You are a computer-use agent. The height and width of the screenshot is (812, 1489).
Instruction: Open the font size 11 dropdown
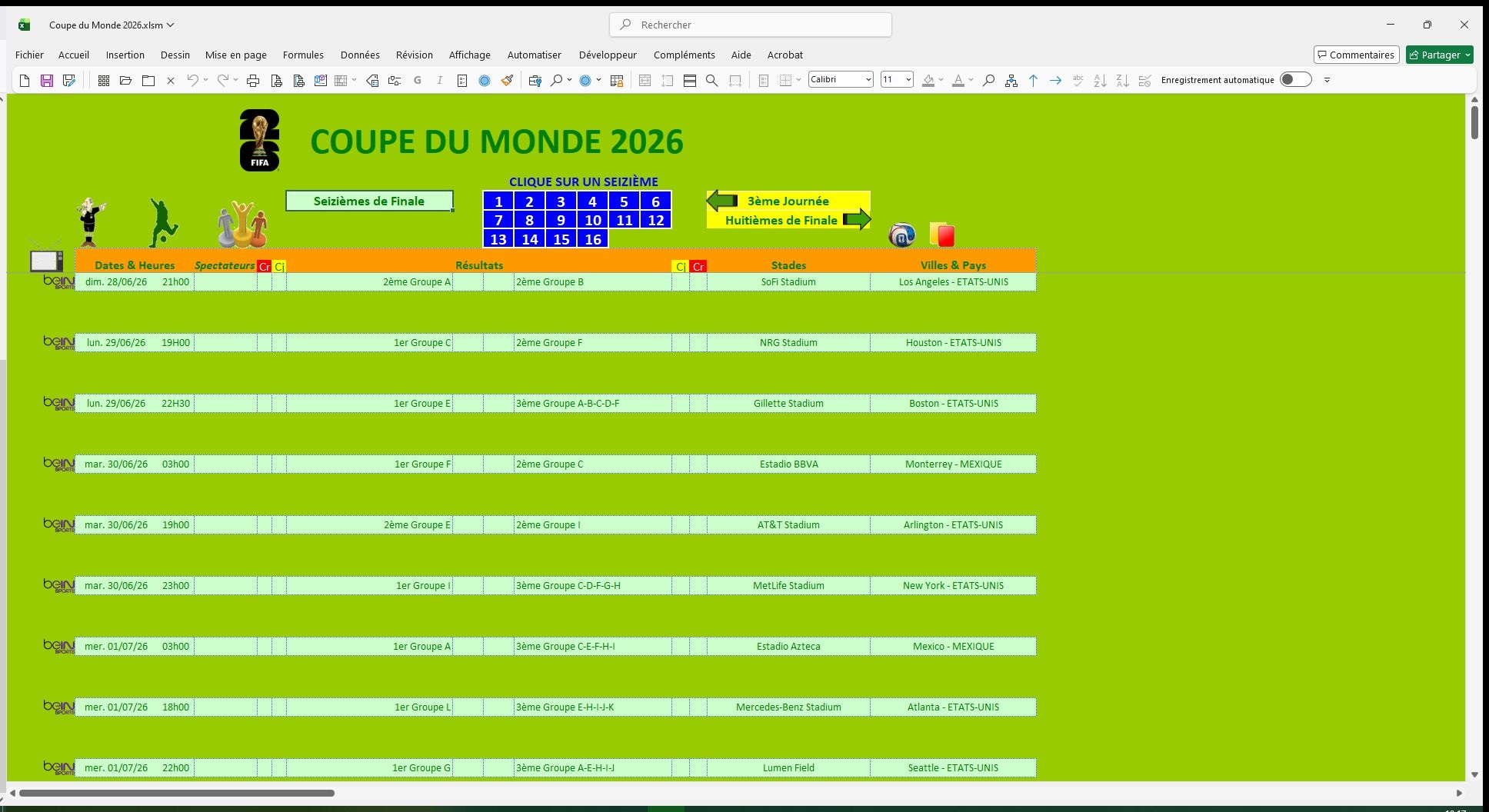coord(908,80)
